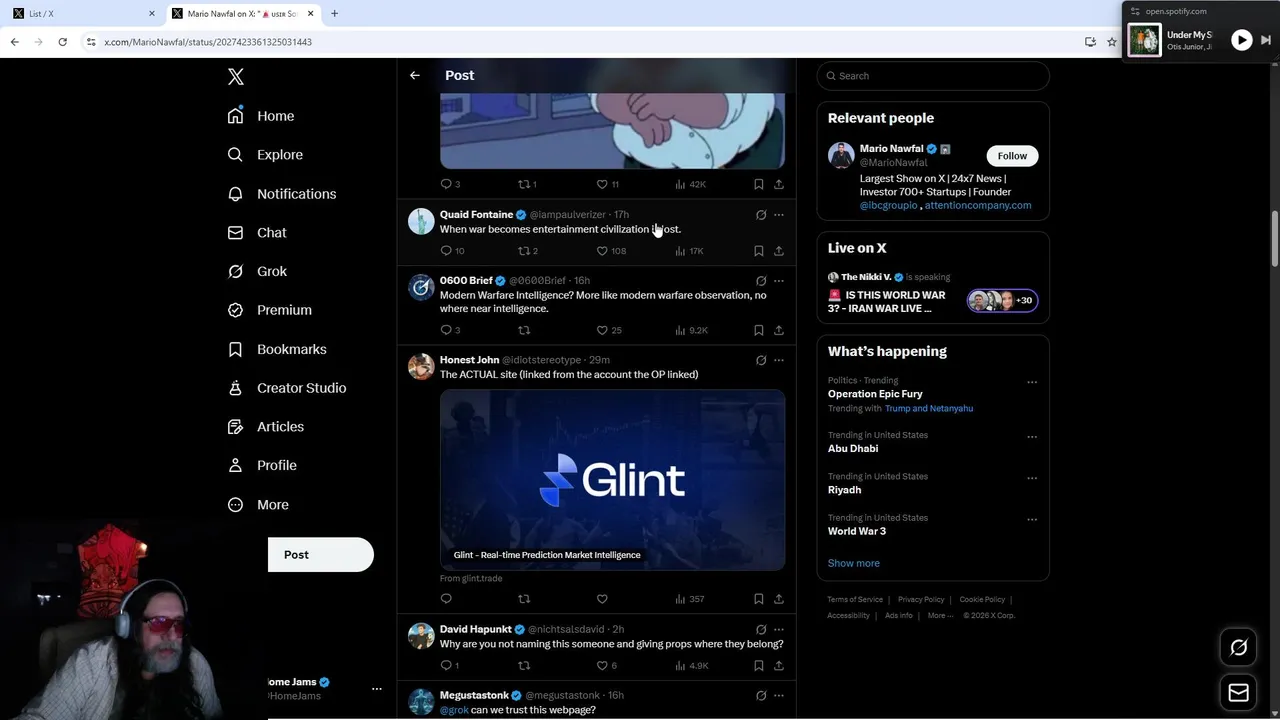Open the attentioncompany.com link

978,206
